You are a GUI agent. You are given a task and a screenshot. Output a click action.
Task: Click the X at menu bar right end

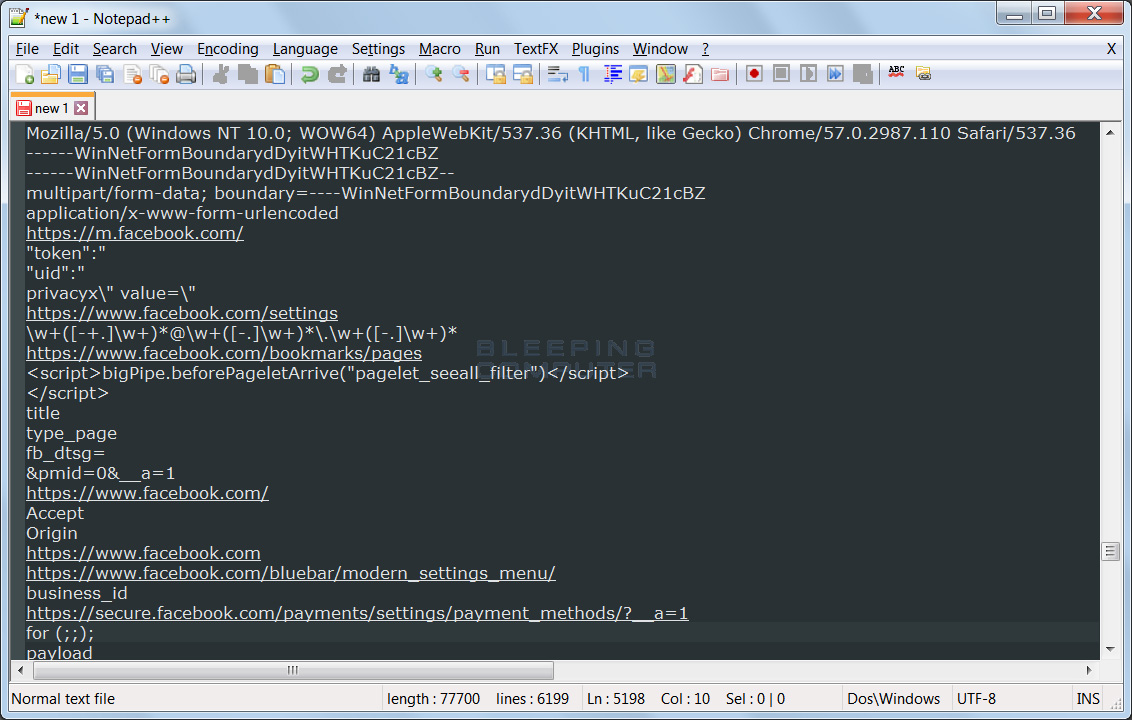(1111, 48)
